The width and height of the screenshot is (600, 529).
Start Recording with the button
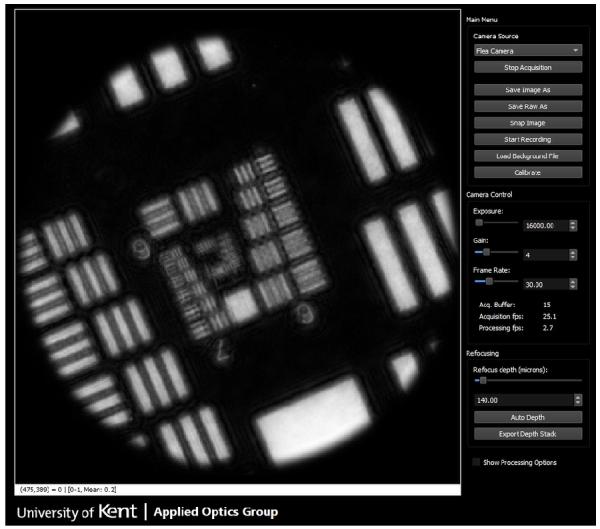(x=526, y=139)
